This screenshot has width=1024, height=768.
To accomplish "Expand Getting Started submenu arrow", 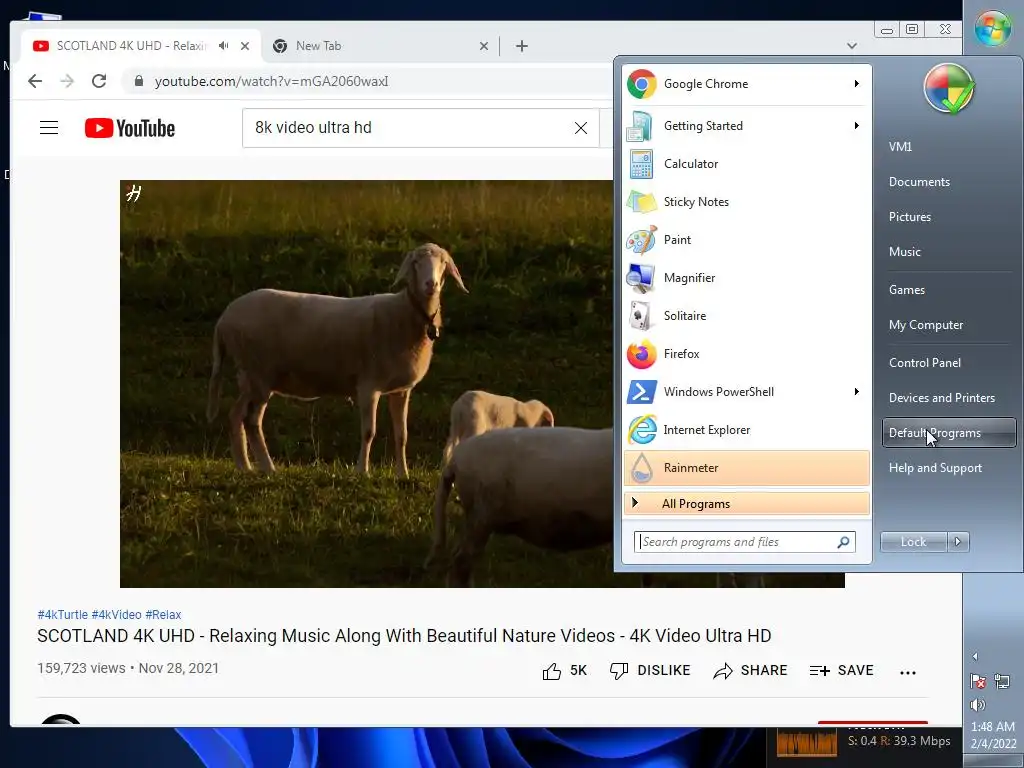I will (856, 125).
